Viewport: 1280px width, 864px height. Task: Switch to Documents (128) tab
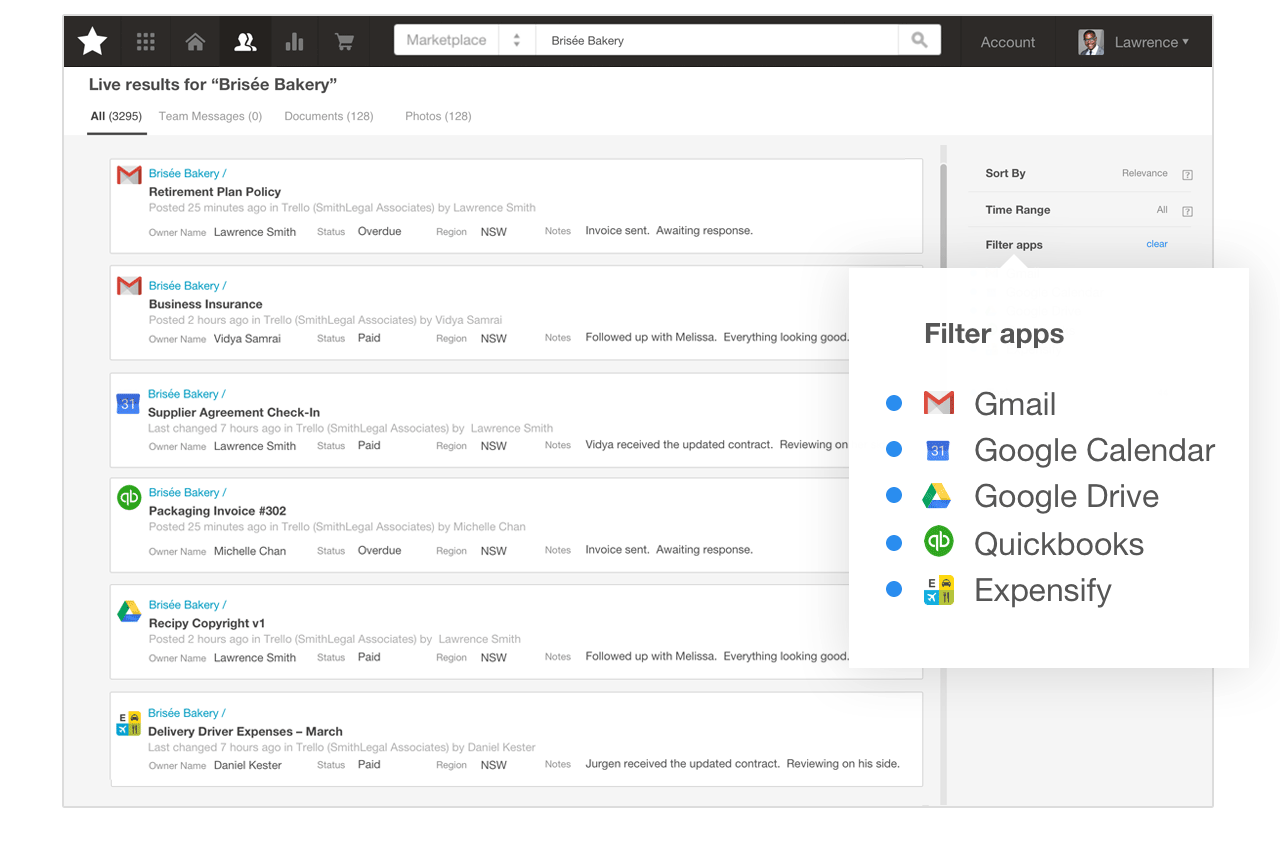tap(329, 116)
